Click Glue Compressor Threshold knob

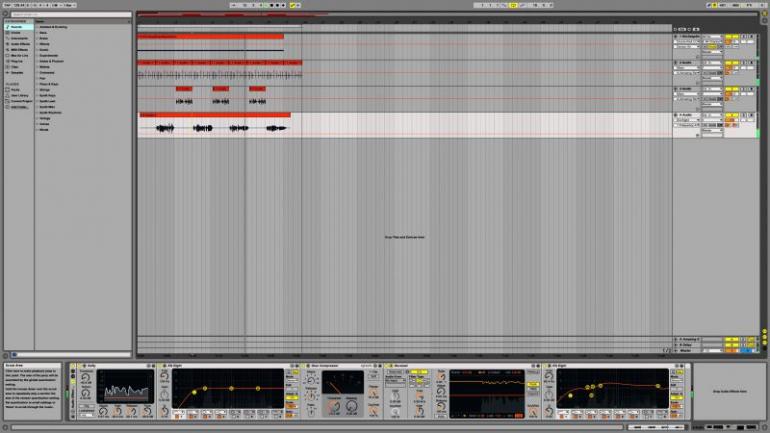tap(334, 406)
